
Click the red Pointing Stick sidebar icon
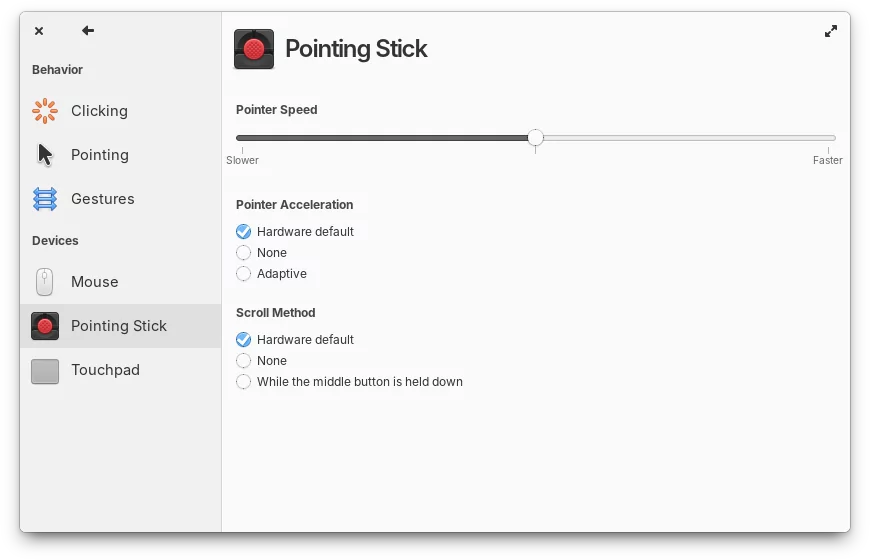coord(45,326)
